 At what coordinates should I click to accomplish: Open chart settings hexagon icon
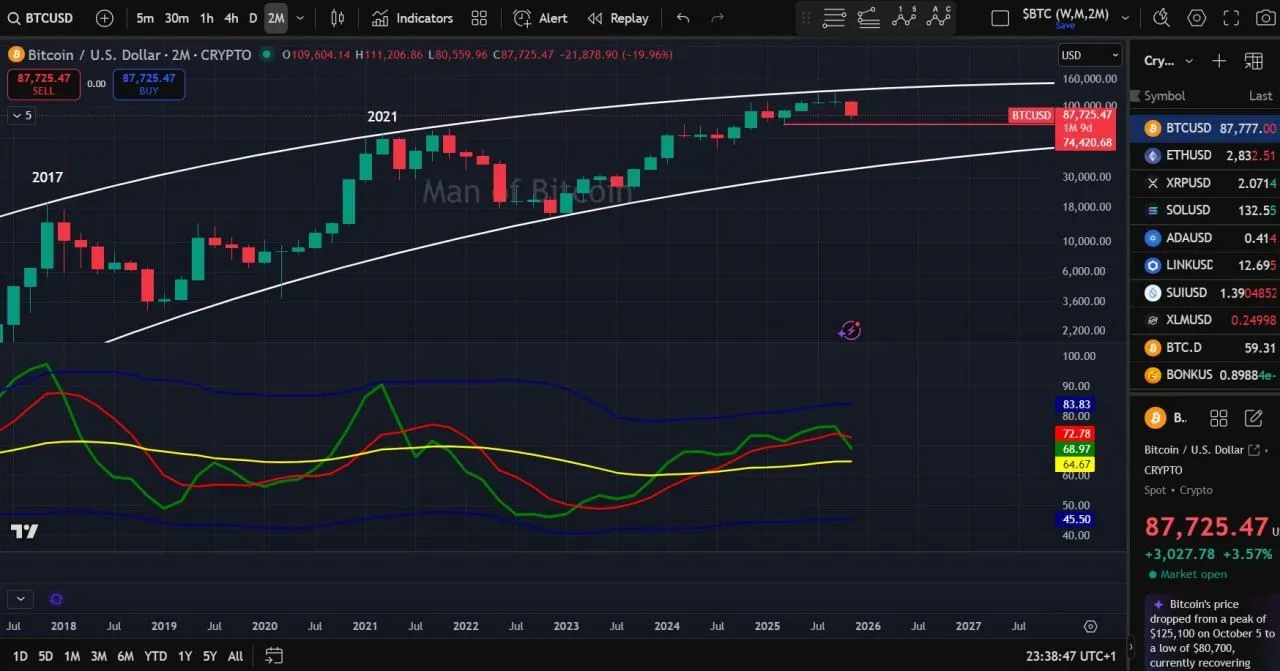click(x=1197, y=18)
